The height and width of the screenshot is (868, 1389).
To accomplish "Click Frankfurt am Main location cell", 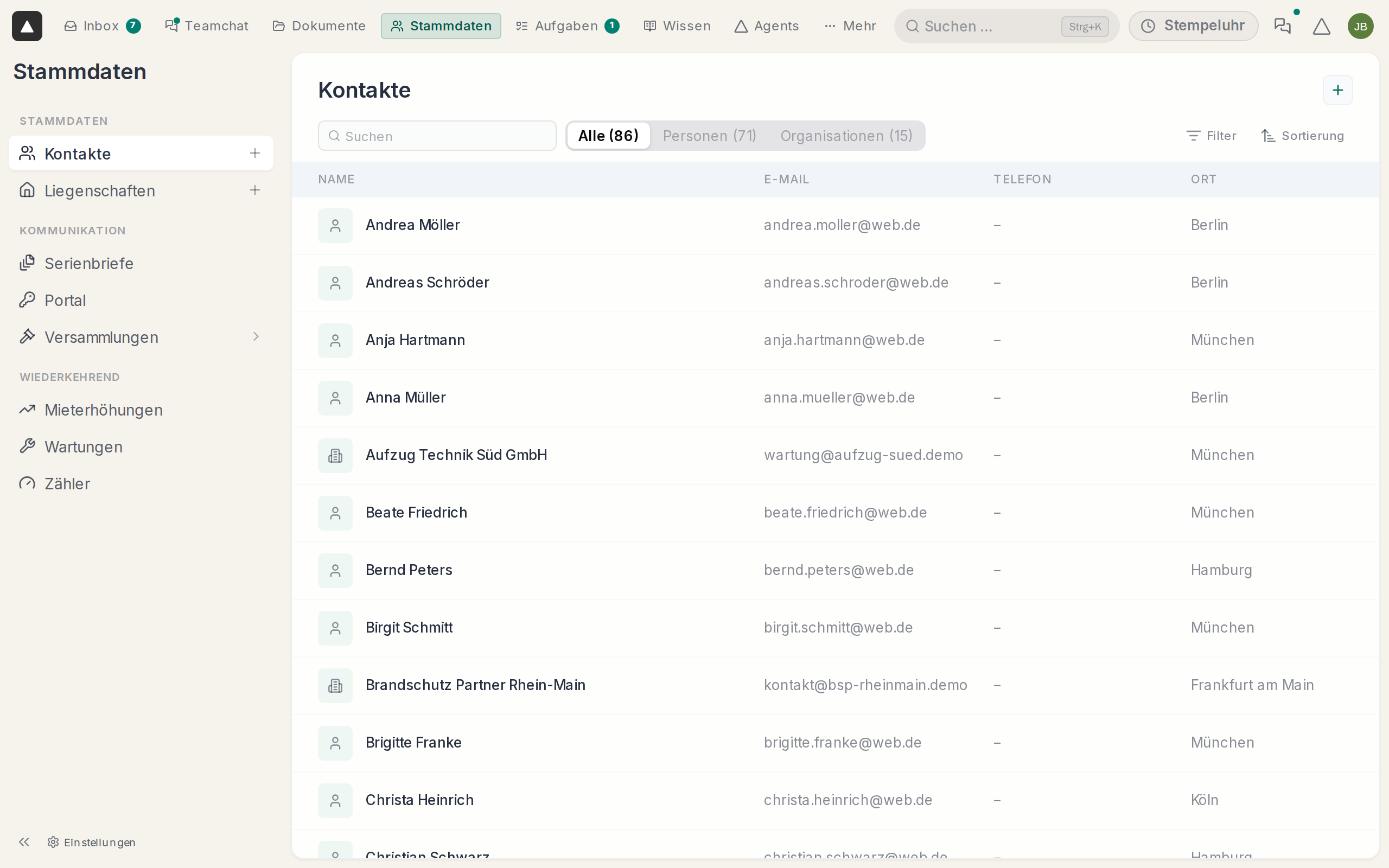I will click(1252, 685).
